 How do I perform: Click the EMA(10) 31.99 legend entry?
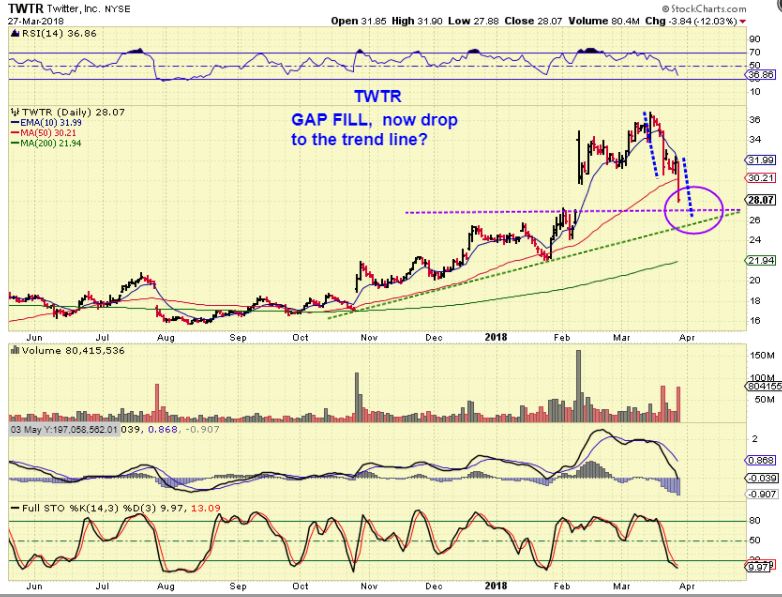click(x=46, y=123)
